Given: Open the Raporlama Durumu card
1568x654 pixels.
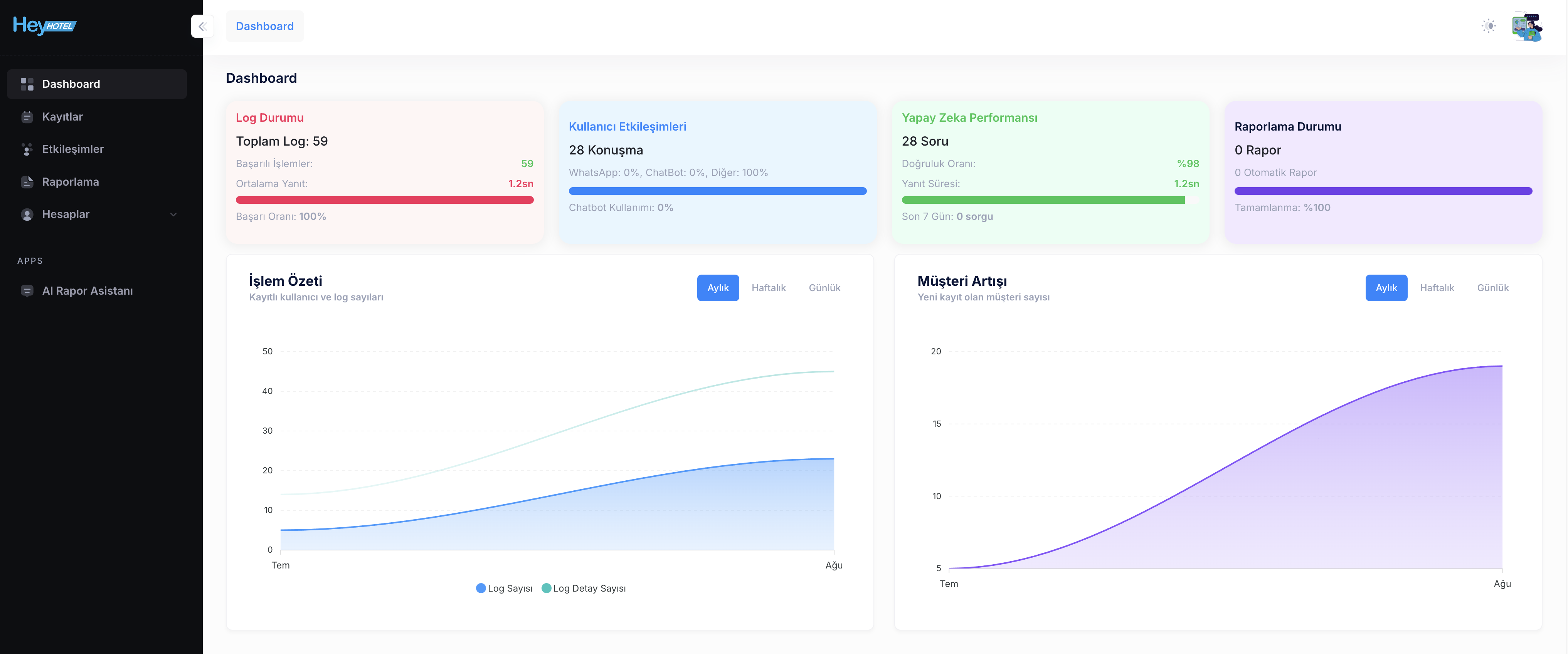Looking at the screenshot, I should tap(1382, 172).
